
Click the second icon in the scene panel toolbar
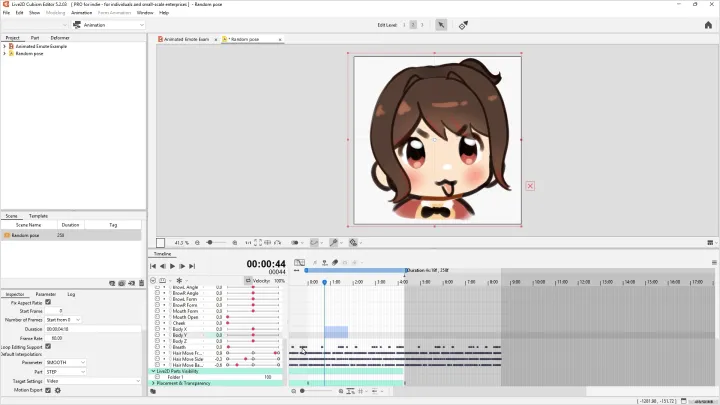click(x=122, y=283)
